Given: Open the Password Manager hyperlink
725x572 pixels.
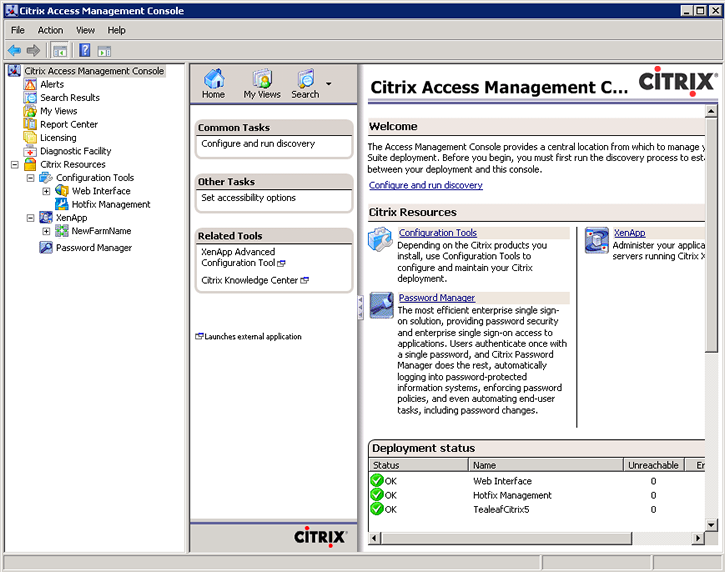Looking at the screenshot, I should coord(437,298).
